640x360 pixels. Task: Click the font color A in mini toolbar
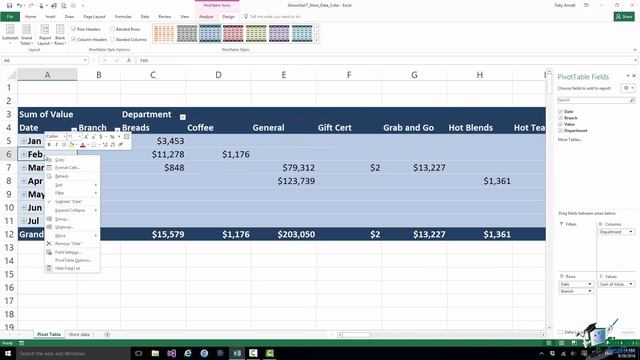pos(82,144)
